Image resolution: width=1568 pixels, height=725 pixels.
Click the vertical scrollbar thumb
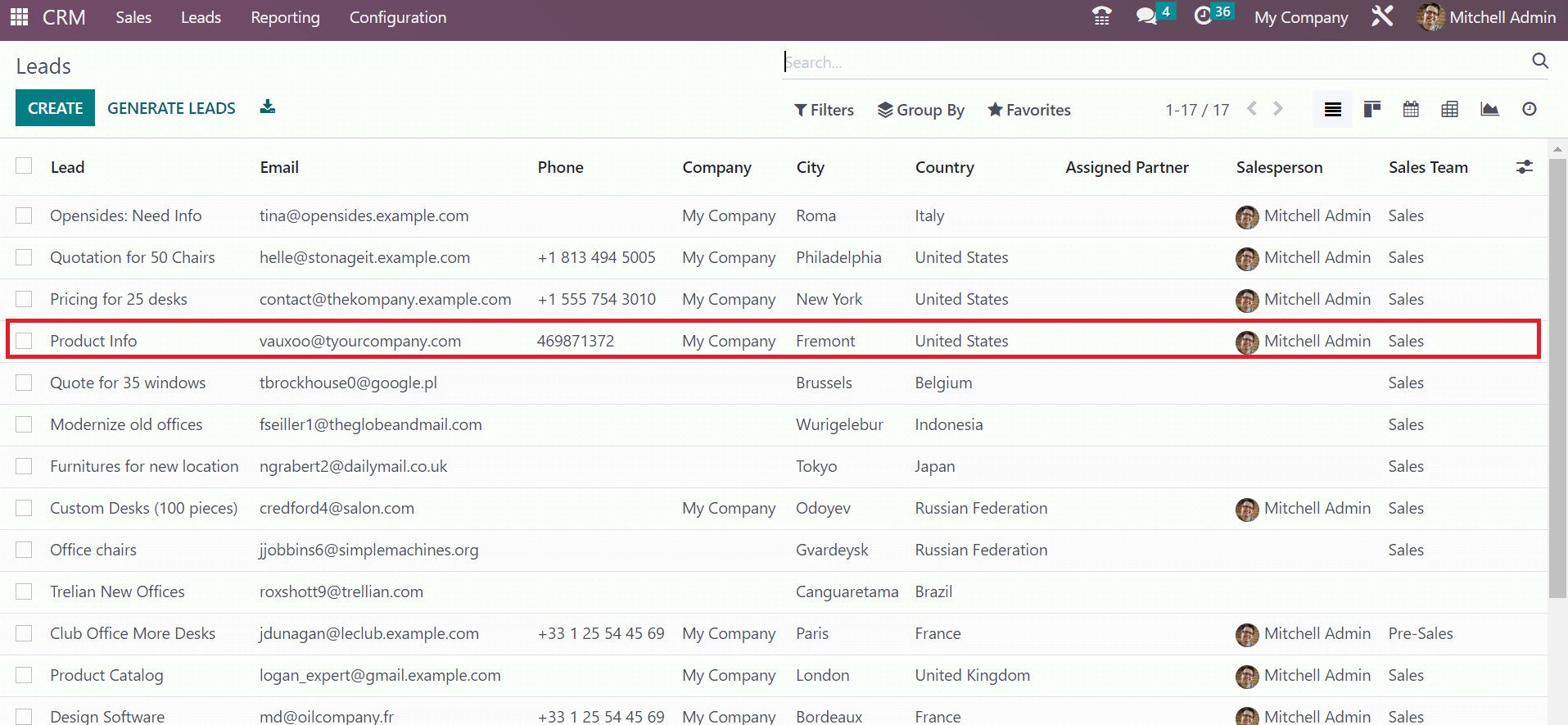[x=1557, y=377]
